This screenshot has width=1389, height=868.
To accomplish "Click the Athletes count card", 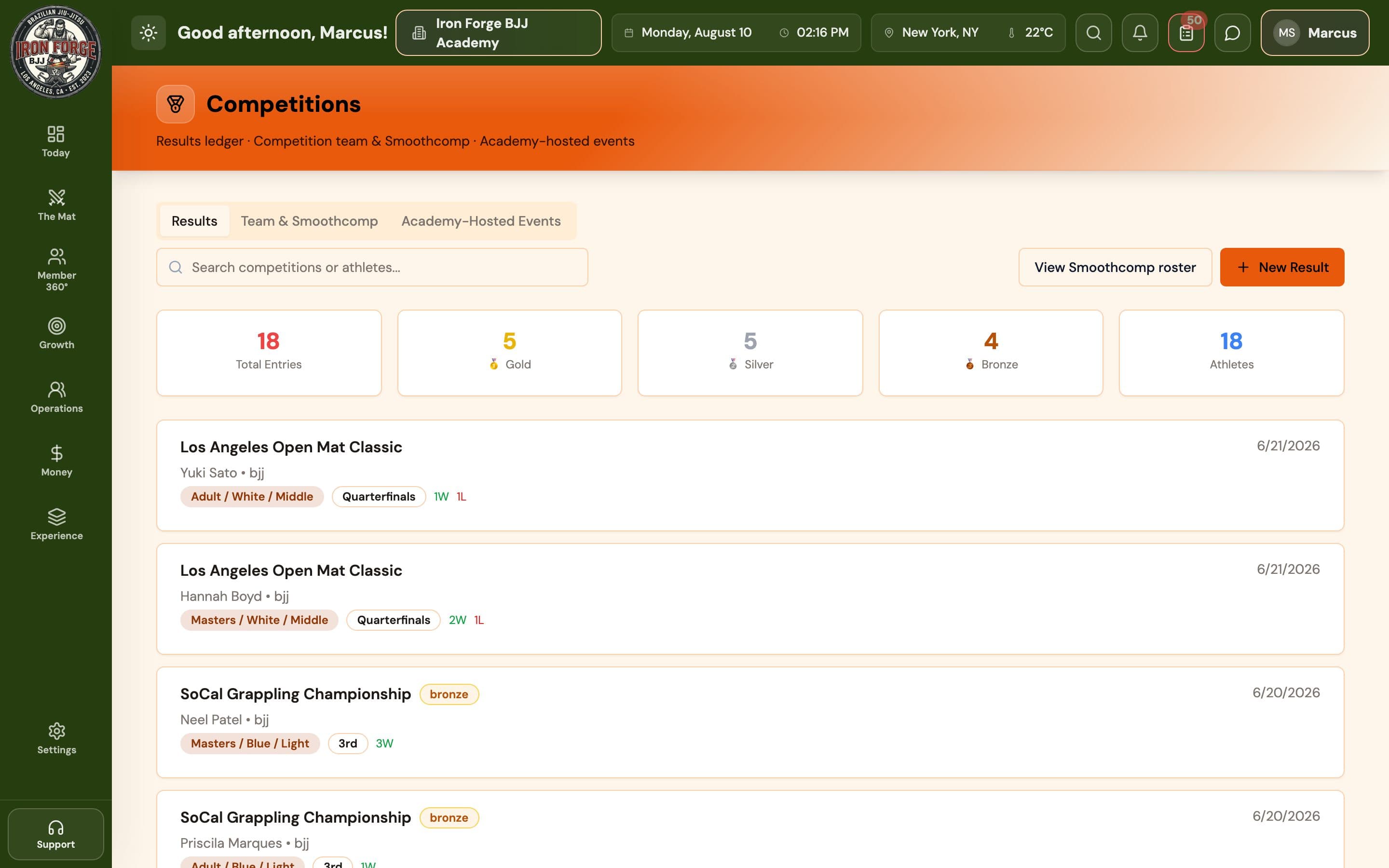I will click(1231, 353).
